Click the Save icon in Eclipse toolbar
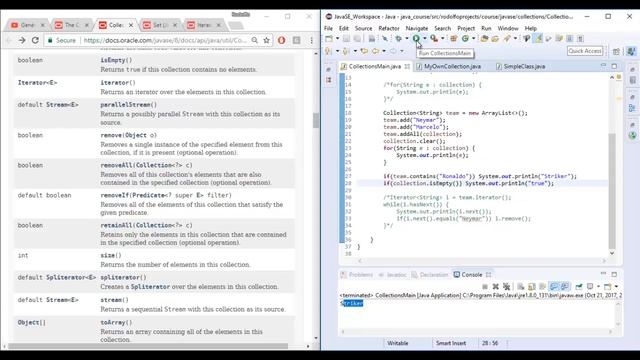Screen dimensions: 640x360 pyautogui.click(x=346, y=38)
